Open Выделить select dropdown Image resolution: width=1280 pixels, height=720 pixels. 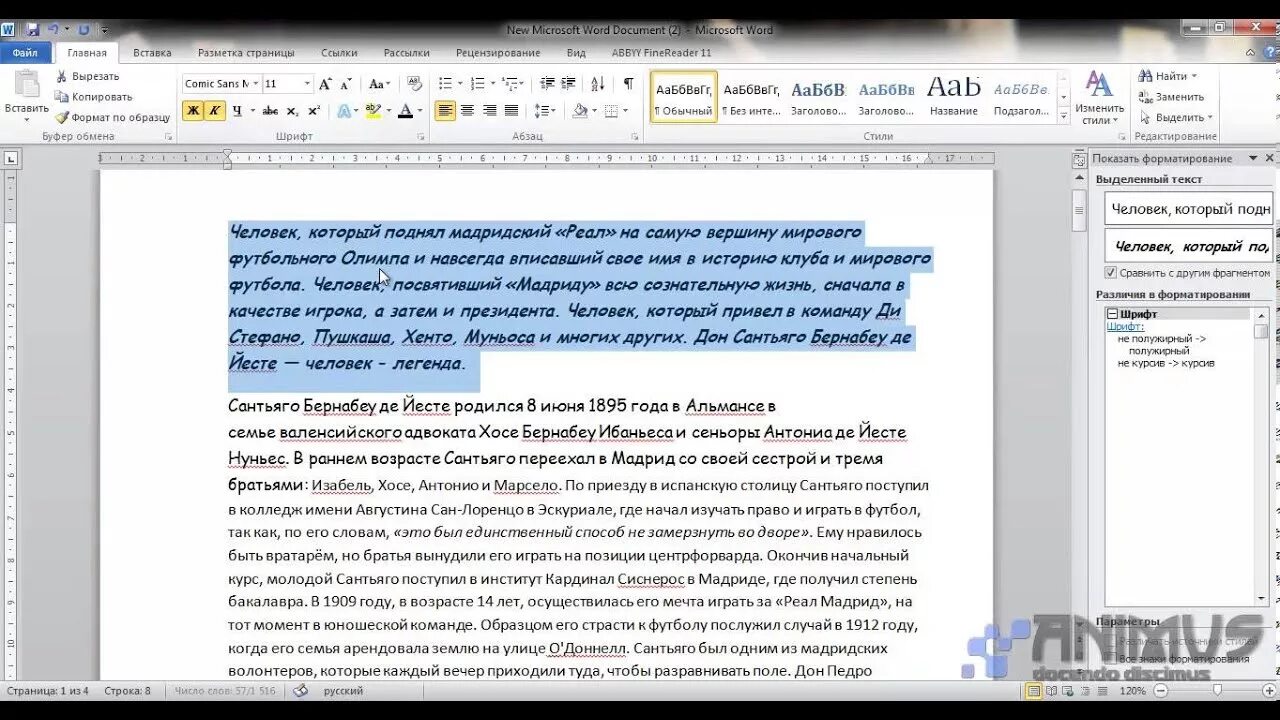point(1176,117)
